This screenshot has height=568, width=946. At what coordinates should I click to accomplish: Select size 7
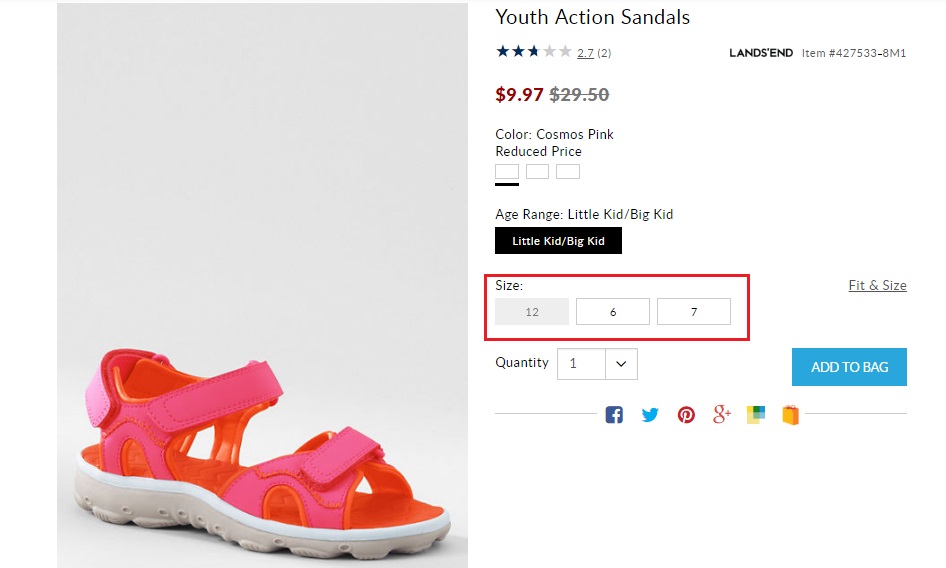pos(694,312)
